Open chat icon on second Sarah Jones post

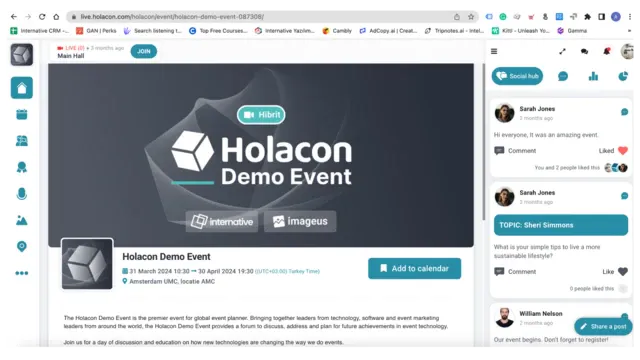coord(624,196)
